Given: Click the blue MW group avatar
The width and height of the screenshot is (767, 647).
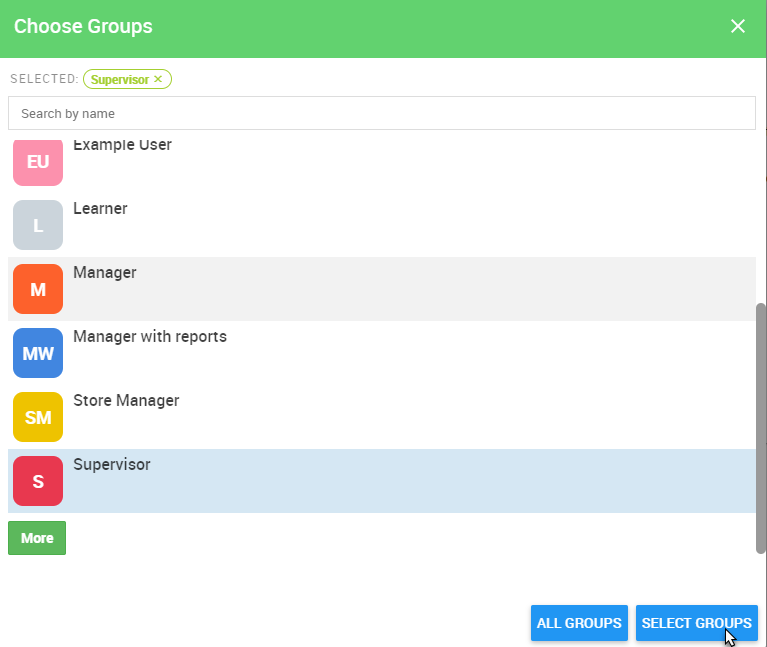Looking at the screenshot, I should click(38, 353).
